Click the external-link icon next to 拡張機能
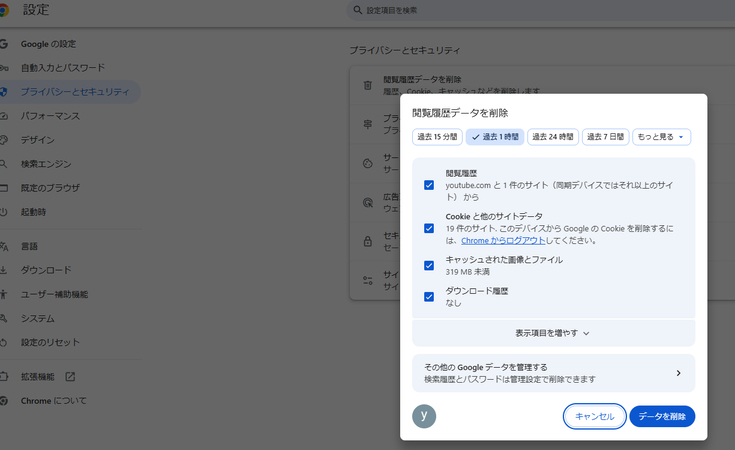This screenshot has width=735, height=450. click(70, 376)
